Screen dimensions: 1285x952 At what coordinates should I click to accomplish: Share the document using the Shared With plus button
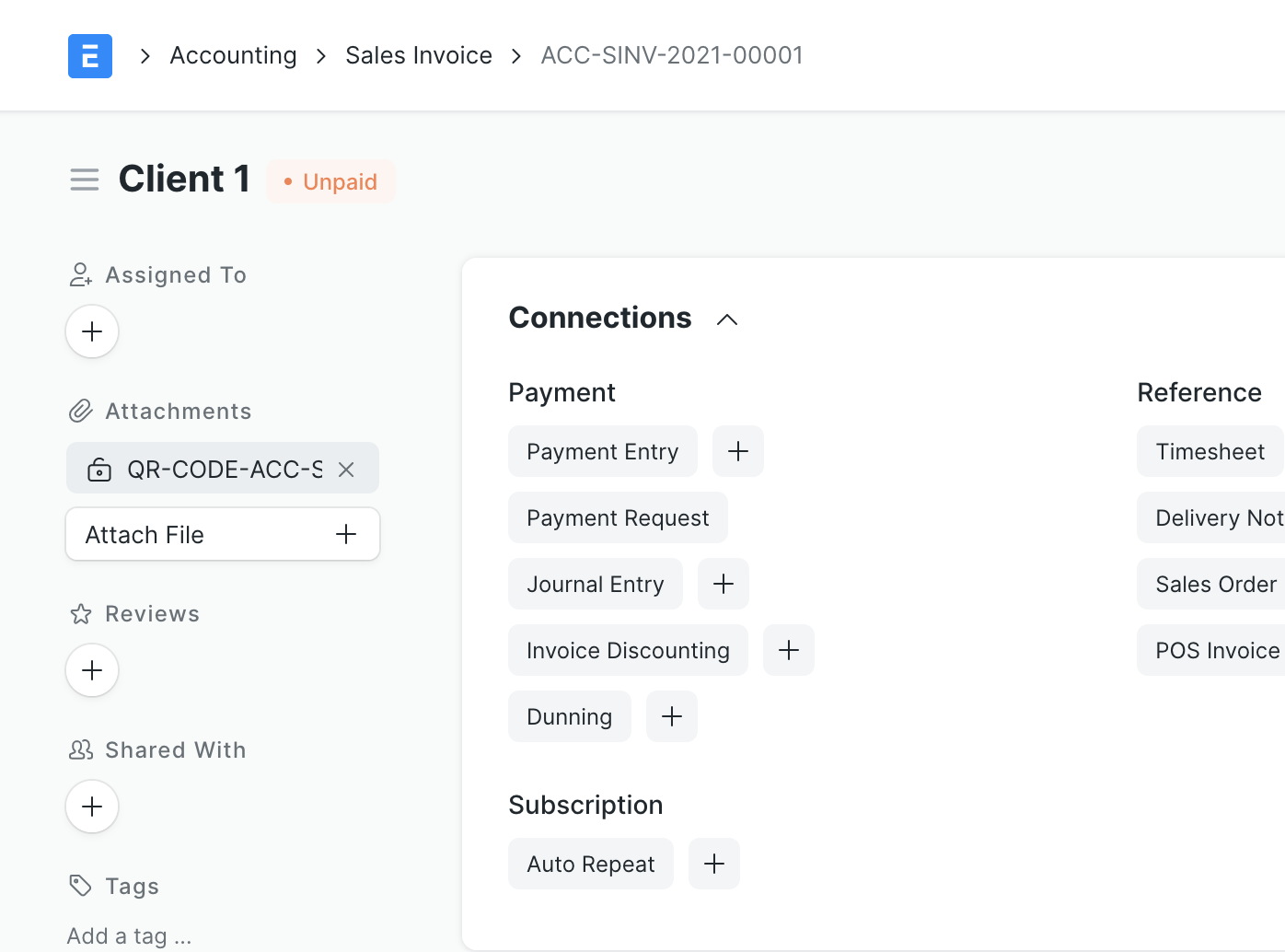tap(92, 807)
